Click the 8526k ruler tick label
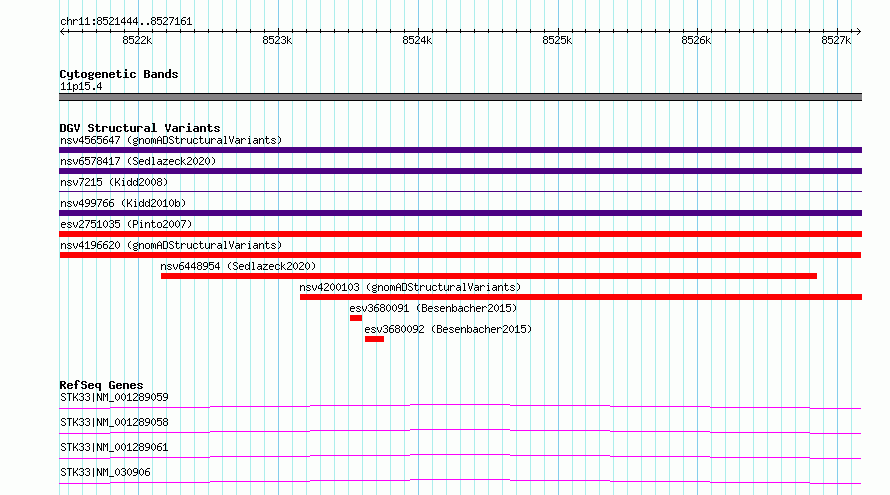 pyautogui.click(x=696, y=40)
